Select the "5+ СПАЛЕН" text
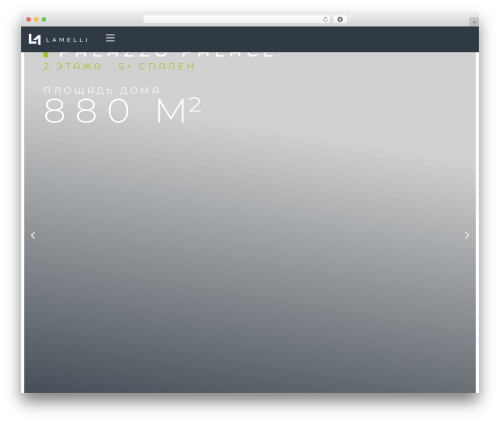Screen dimensions: 500x423 (x=156, y=66)
